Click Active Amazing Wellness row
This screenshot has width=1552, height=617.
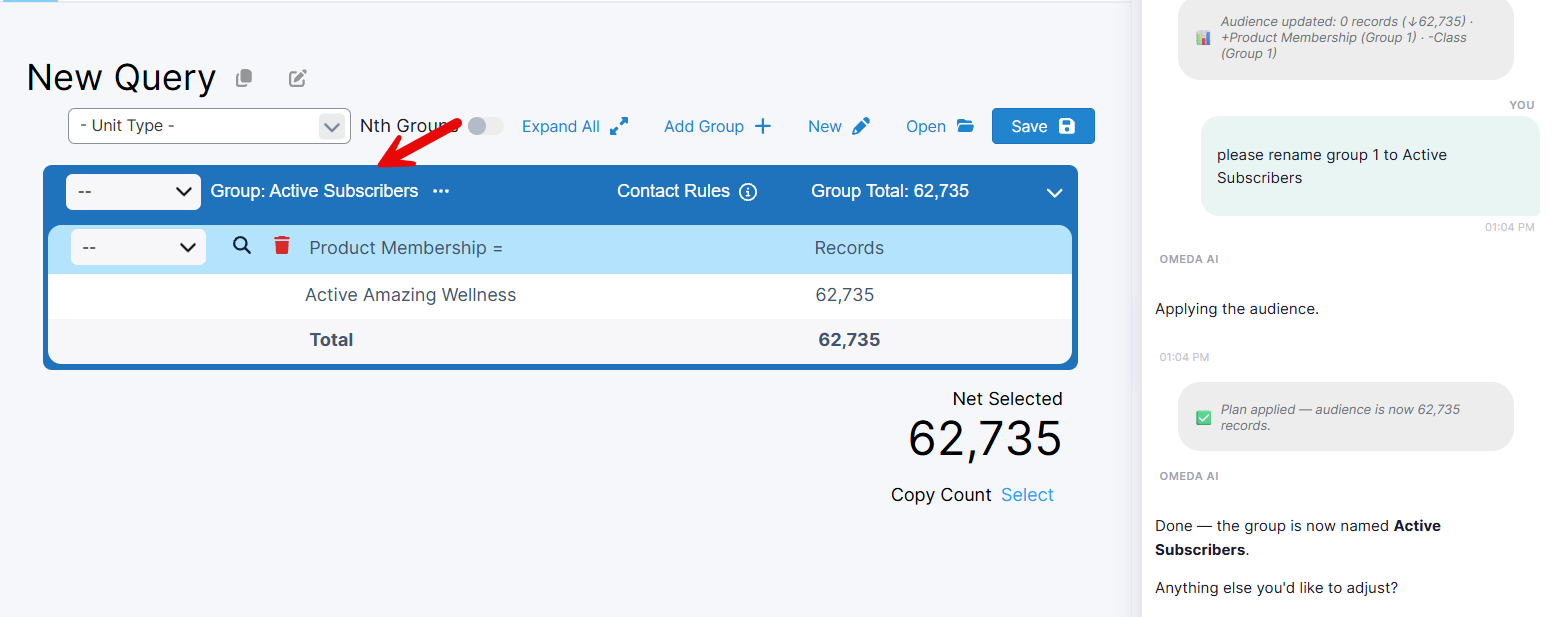coord(560,295)
